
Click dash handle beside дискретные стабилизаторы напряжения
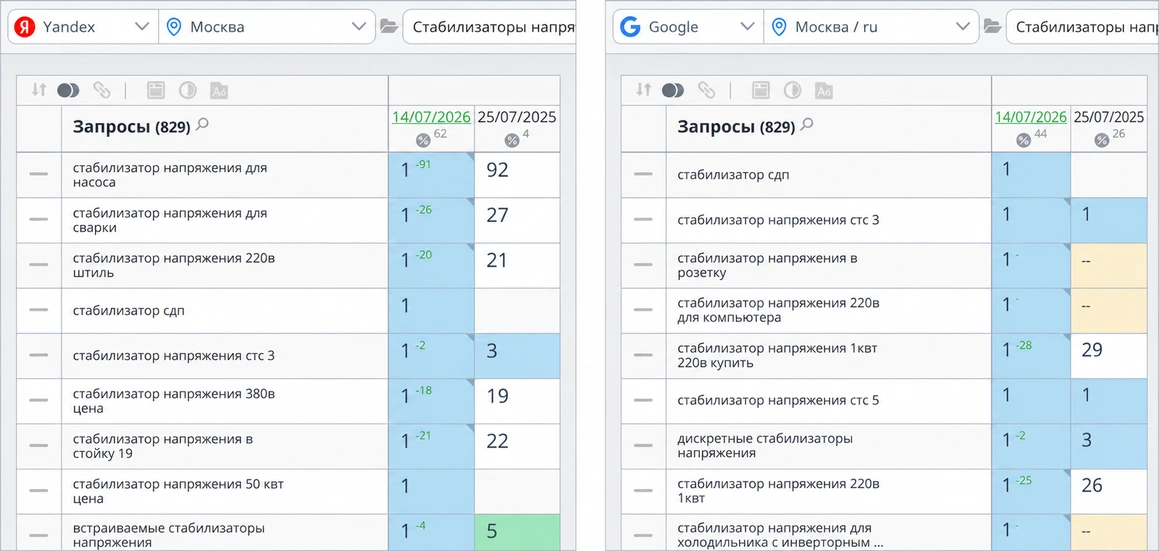[x=643, y=445]
